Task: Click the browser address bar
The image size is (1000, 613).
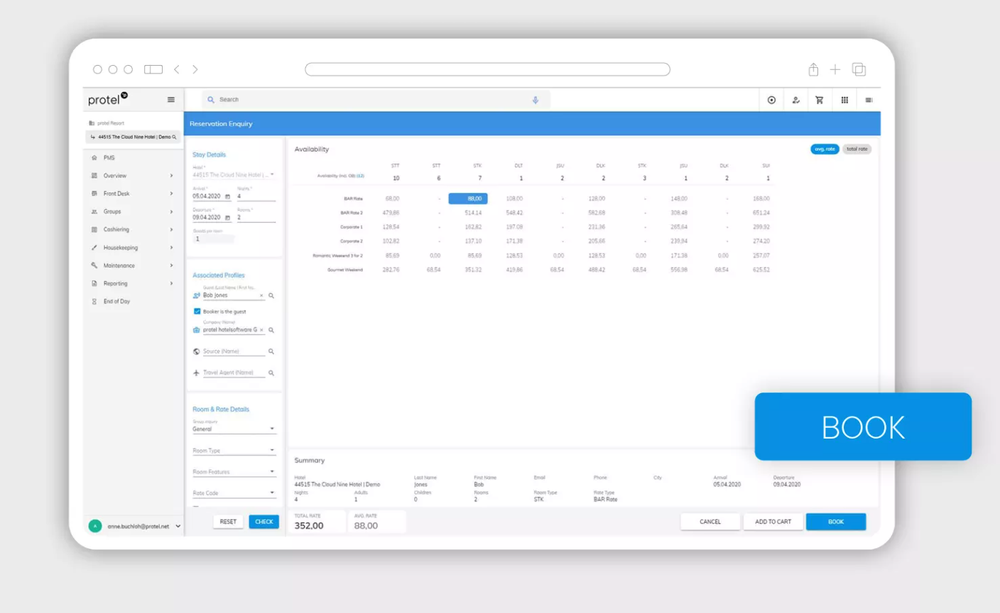Action: (x=487, y=69)
